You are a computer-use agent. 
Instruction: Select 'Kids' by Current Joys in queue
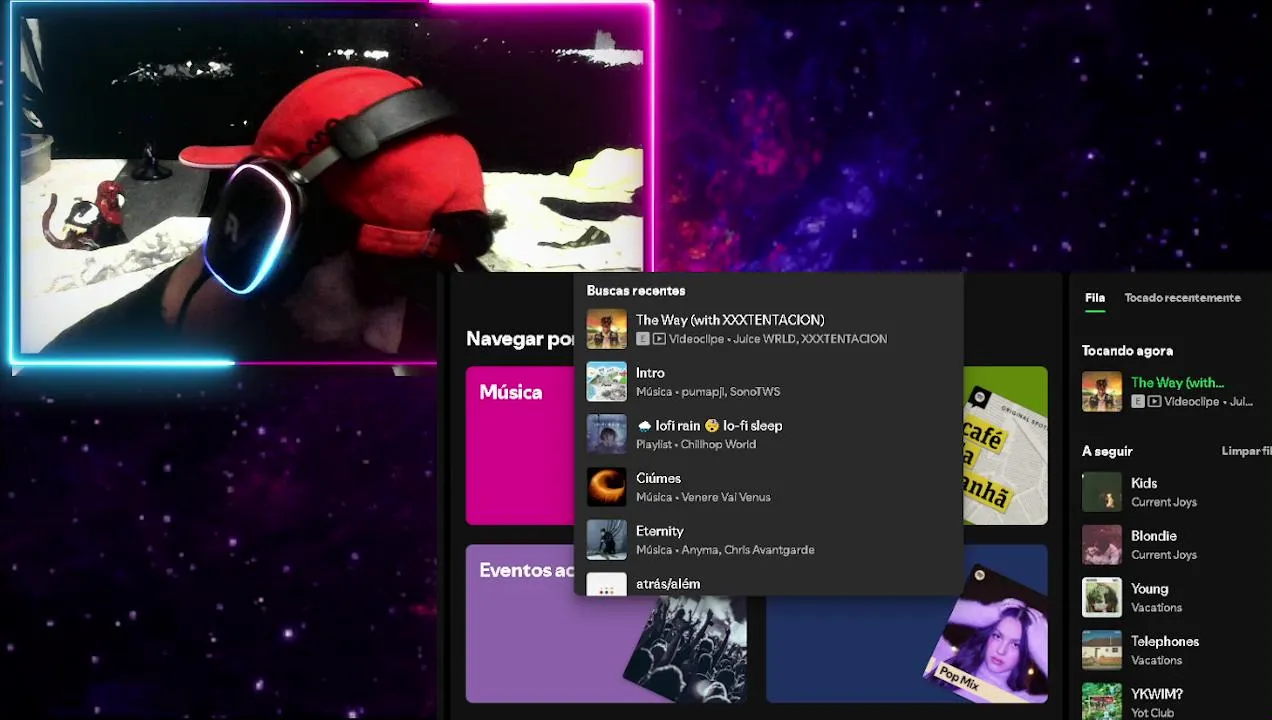[1172, 492]
